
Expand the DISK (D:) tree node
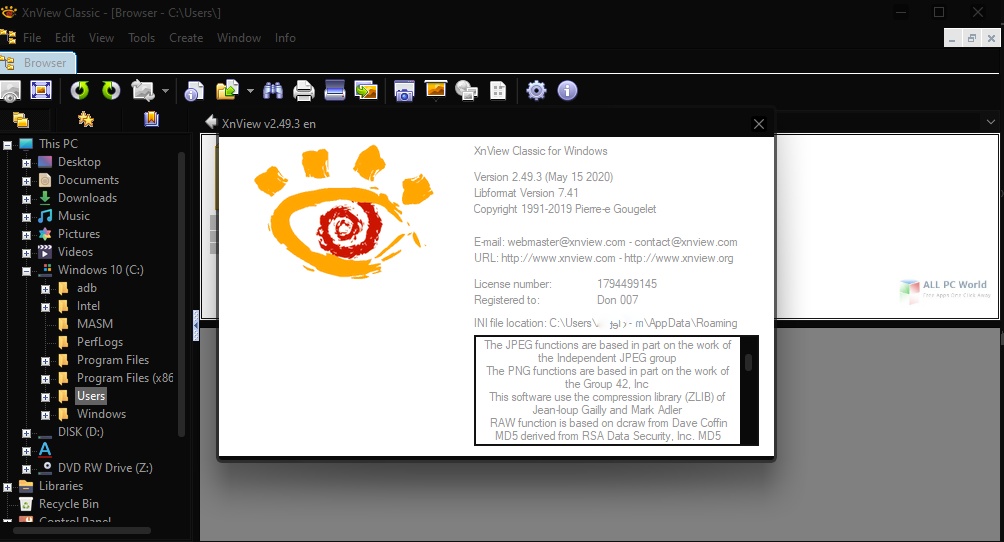pyautogui.click(x=26, y=433)
